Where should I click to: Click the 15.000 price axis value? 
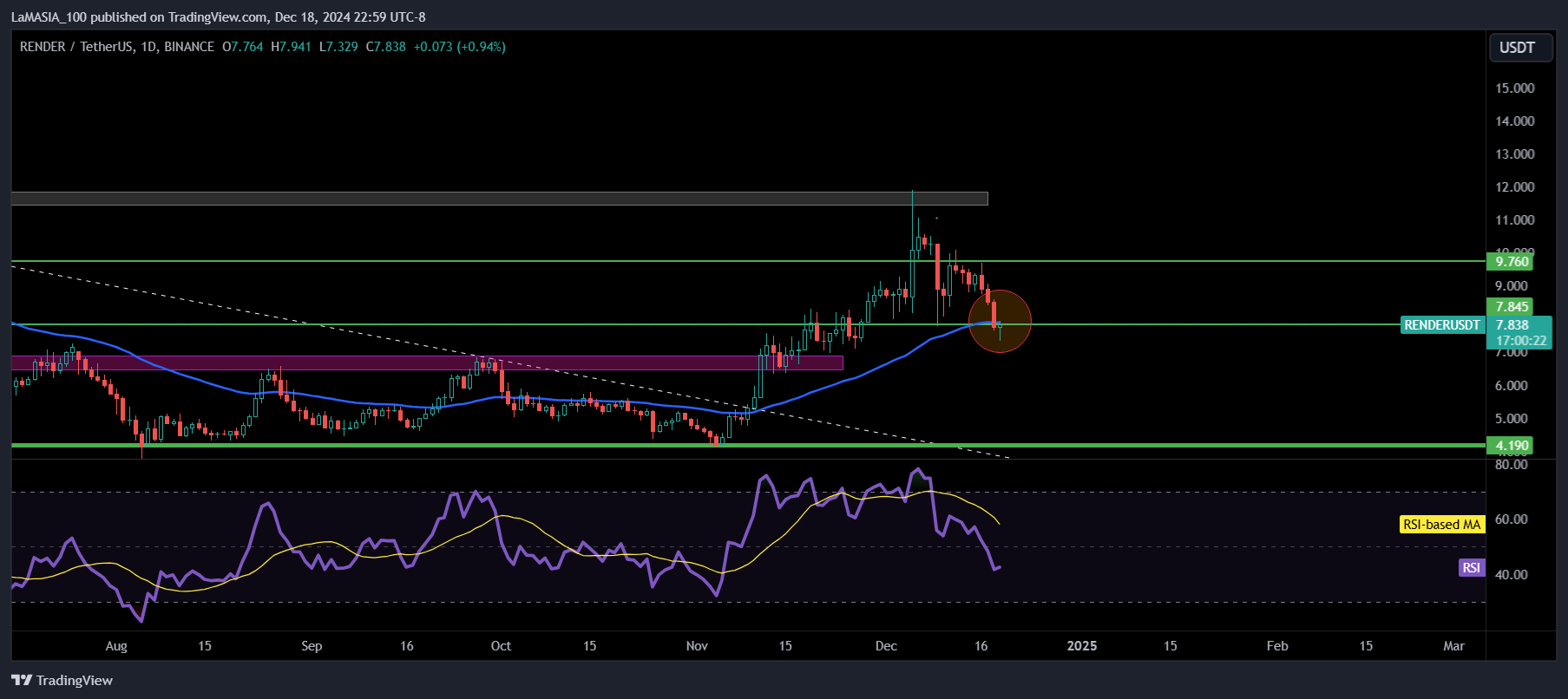1514,88
